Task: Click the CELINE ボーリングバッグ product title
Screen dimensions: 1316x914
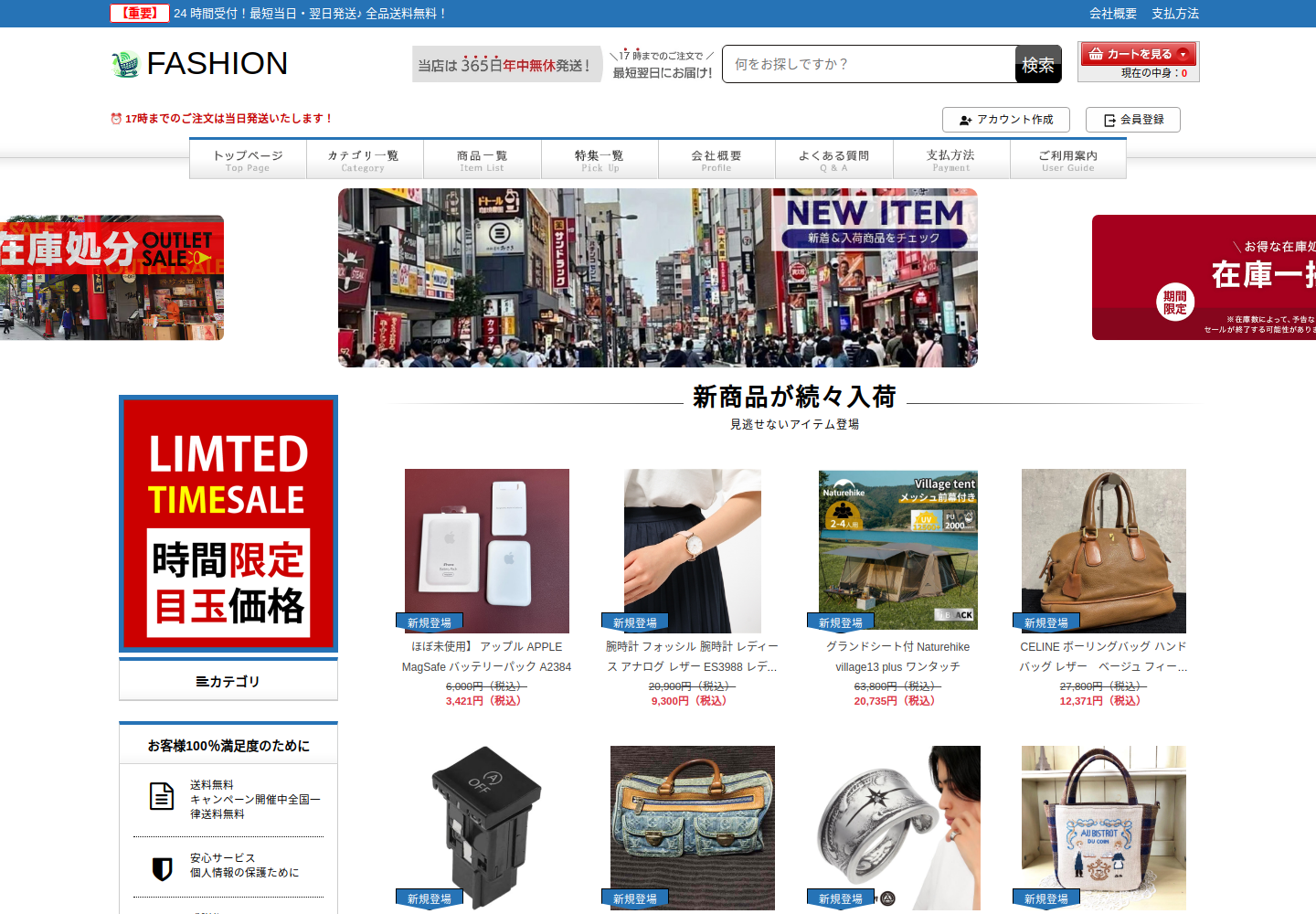Action: (1104, 656)
